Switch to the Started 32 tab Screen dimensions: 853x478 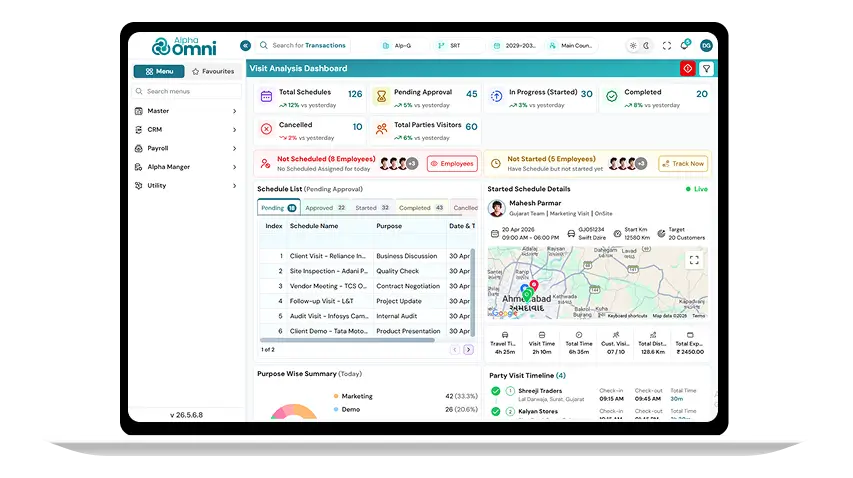point(372,208)
